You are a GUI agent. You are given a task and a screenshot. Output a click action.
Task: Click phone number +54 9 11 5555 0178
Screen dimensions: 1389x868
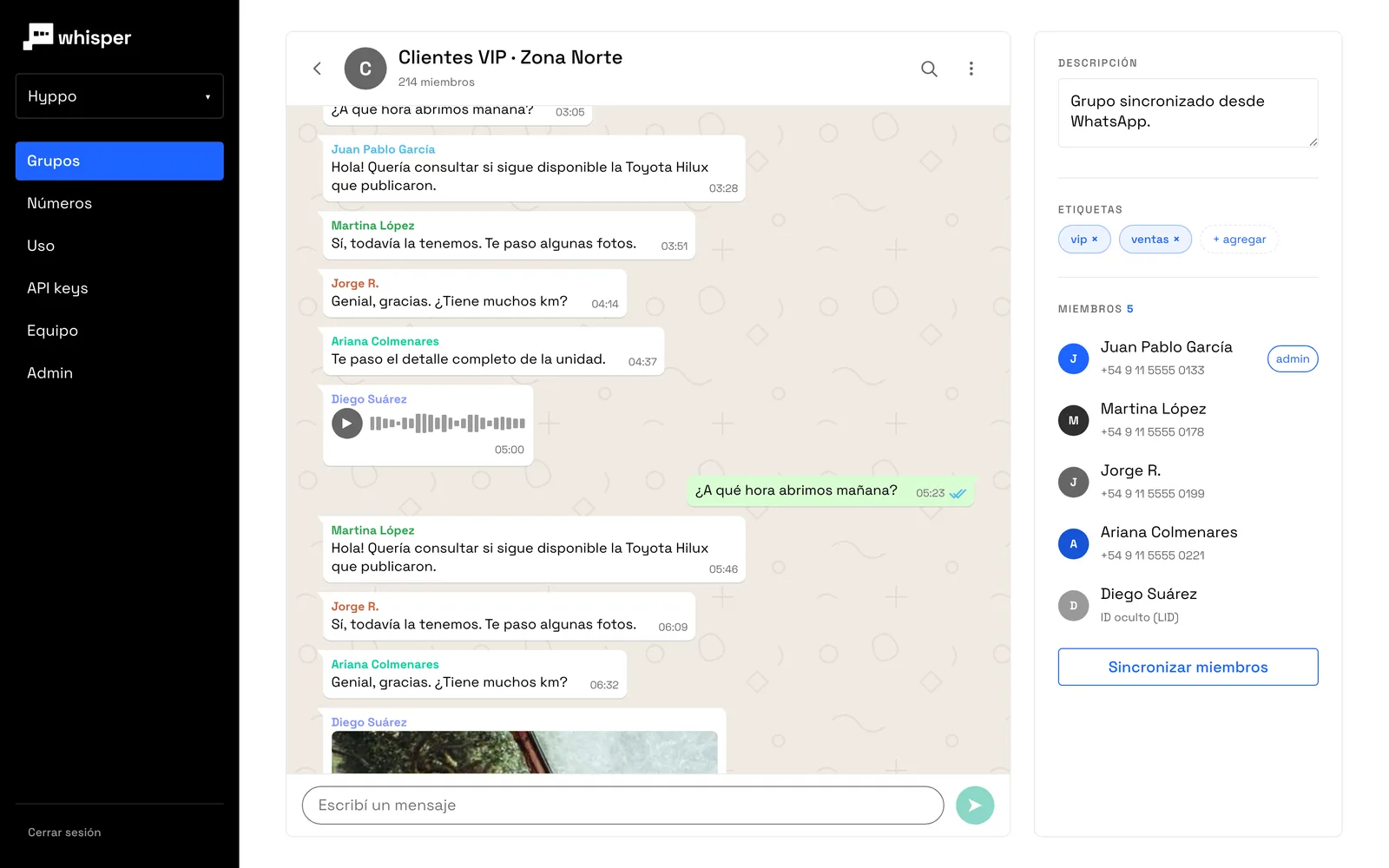tap(1152, 432)
